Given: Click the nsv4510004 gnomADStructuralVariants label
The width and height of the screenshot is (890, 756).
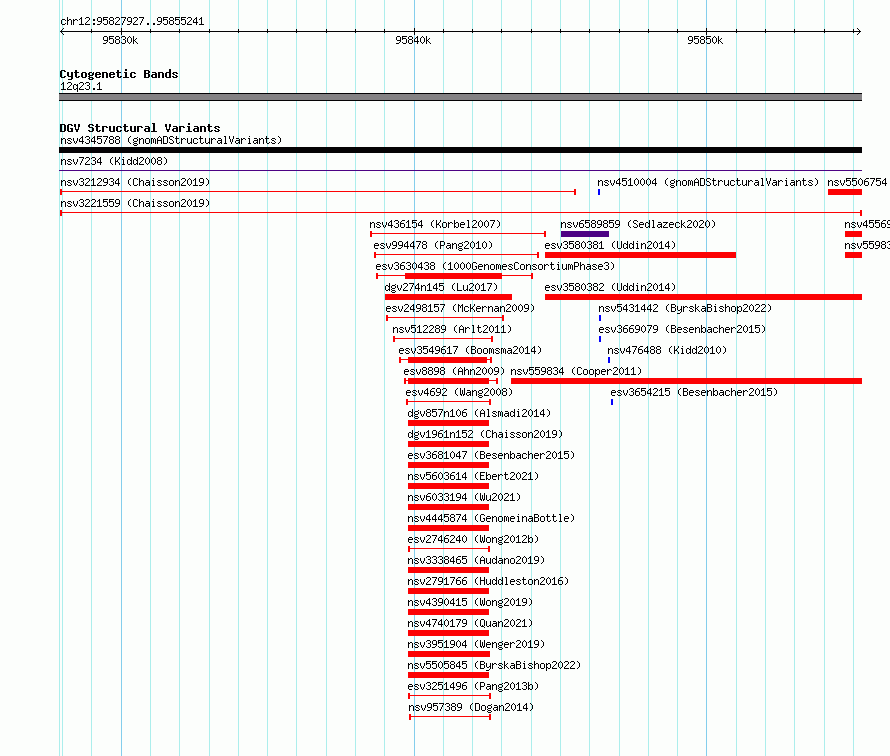Looking at the screenshot, I should [x=708, y=182].
